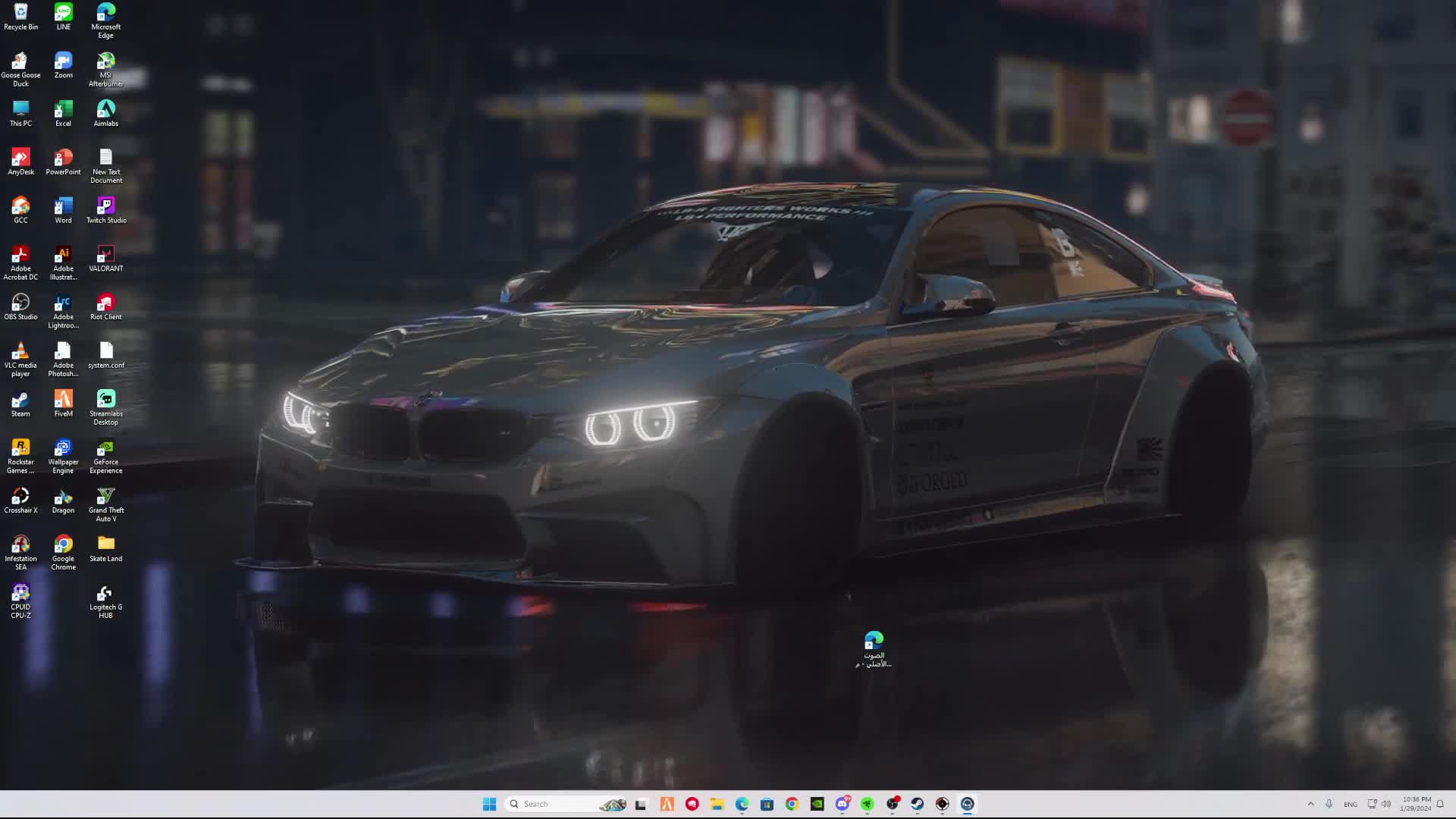Image resolution: width=1456 pixels, height=819 pixels.
Task: Show hidden system tray icons
Action: (1310, 804)
